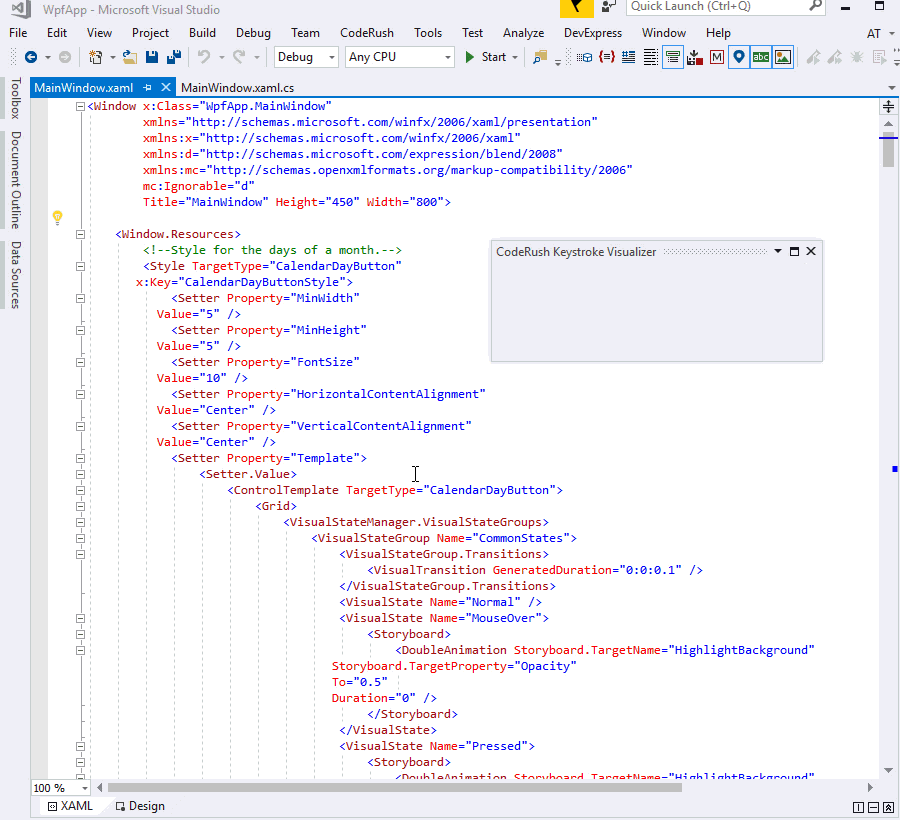
Task: Click the image embedding icon in the toolbar
Action: click(782, 57)
